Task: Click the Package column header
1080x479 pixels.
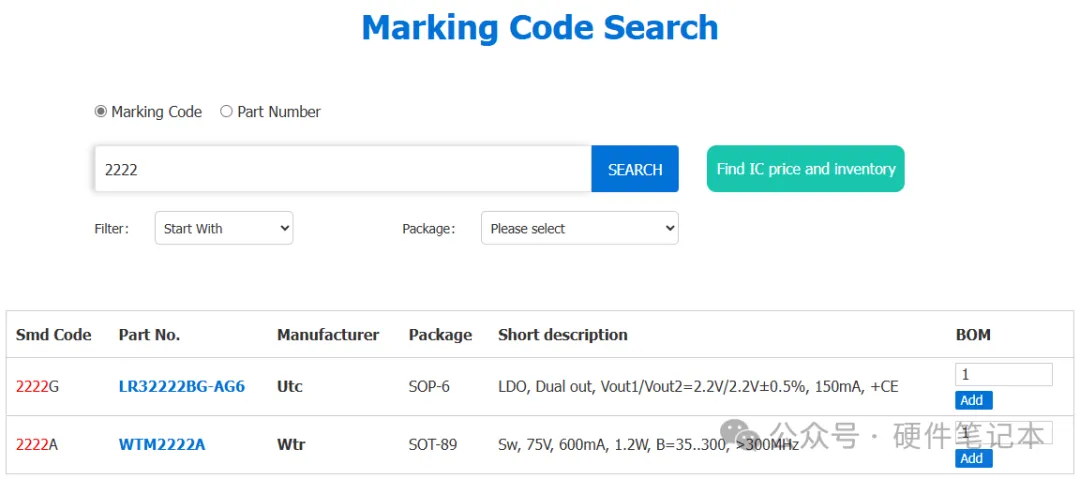Action: (440, 335)
